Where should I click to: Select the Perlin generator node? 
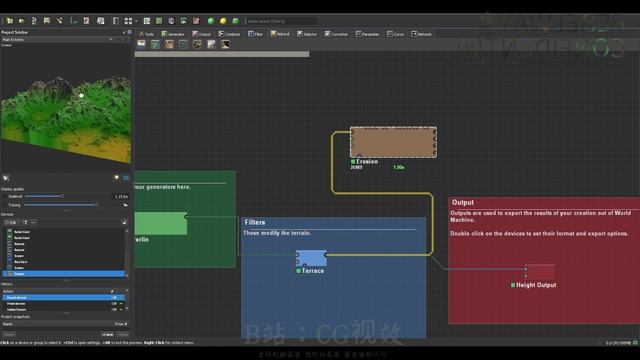point(161,223)
